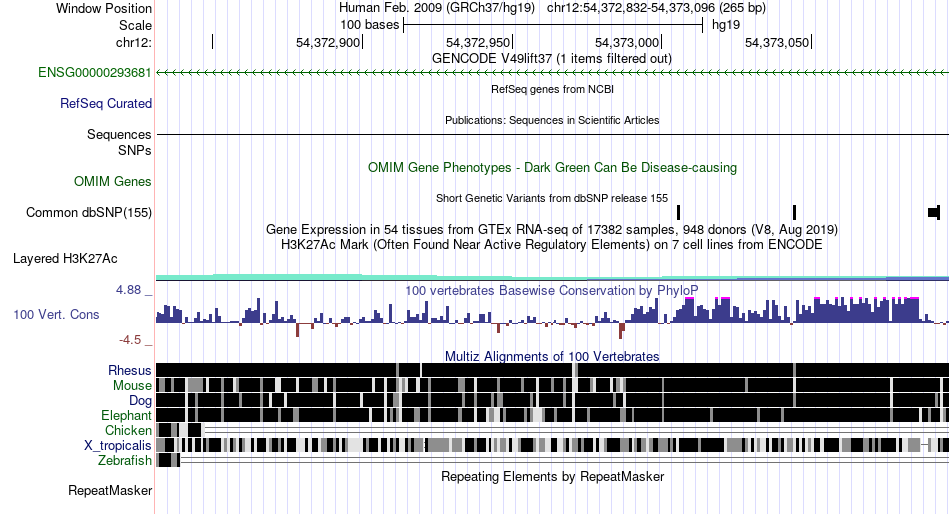Image resolution: width=950 pixels, height=514 pixels.
Task: Open the Common dbSNP(155) track label
Action: (89, 213)
